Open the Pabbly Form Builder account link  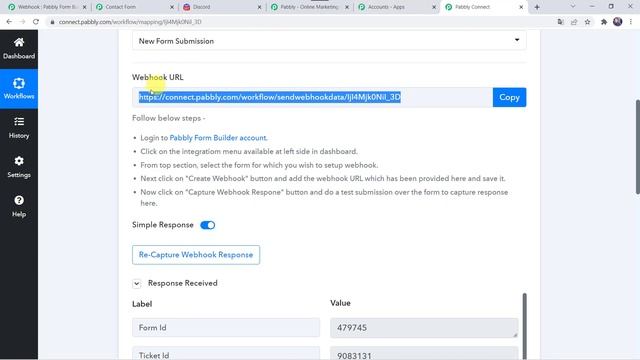point(218,138)
